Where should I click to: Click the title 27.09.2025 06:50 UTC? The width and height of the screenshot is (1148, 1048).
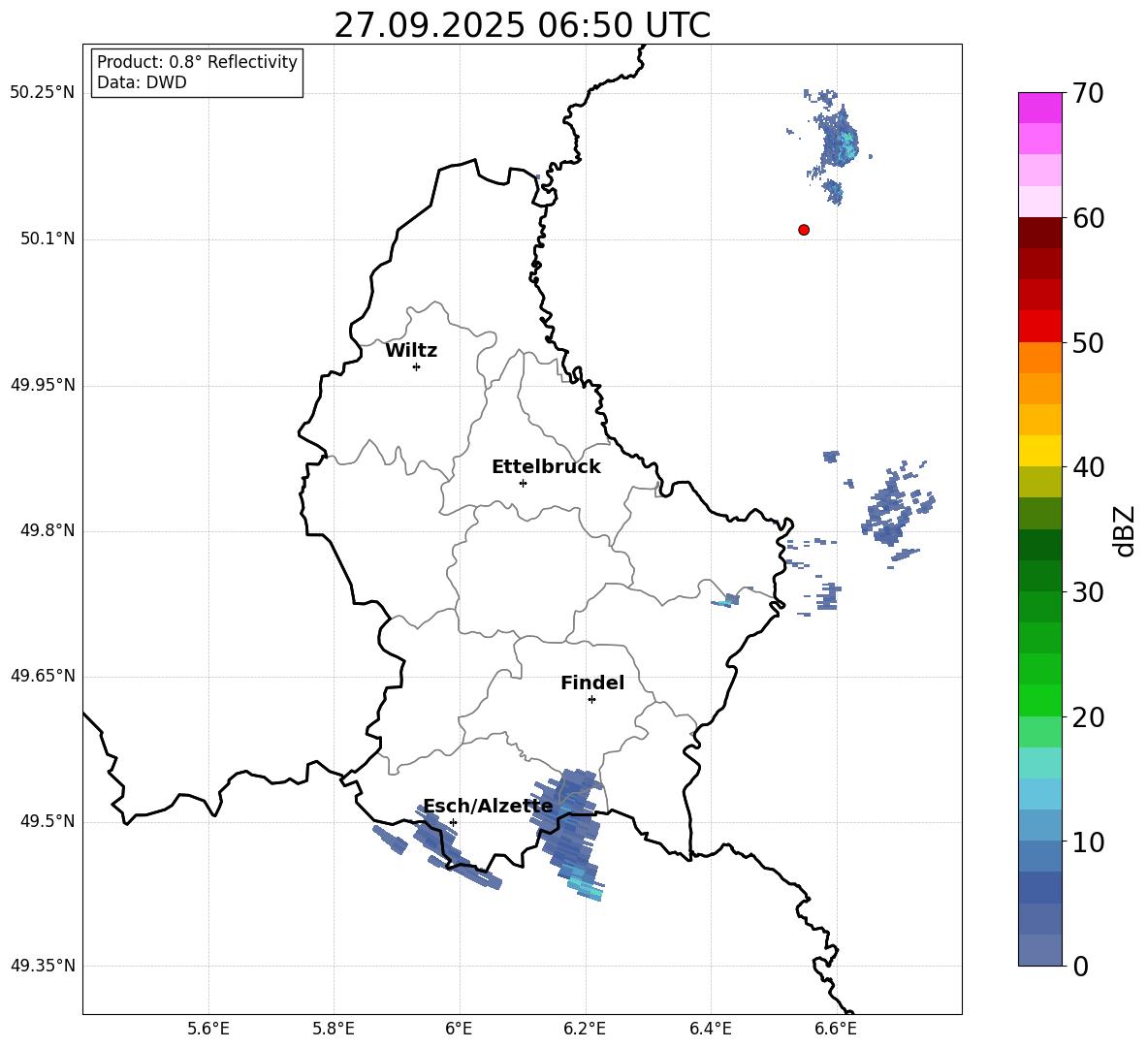pos(522,25)
